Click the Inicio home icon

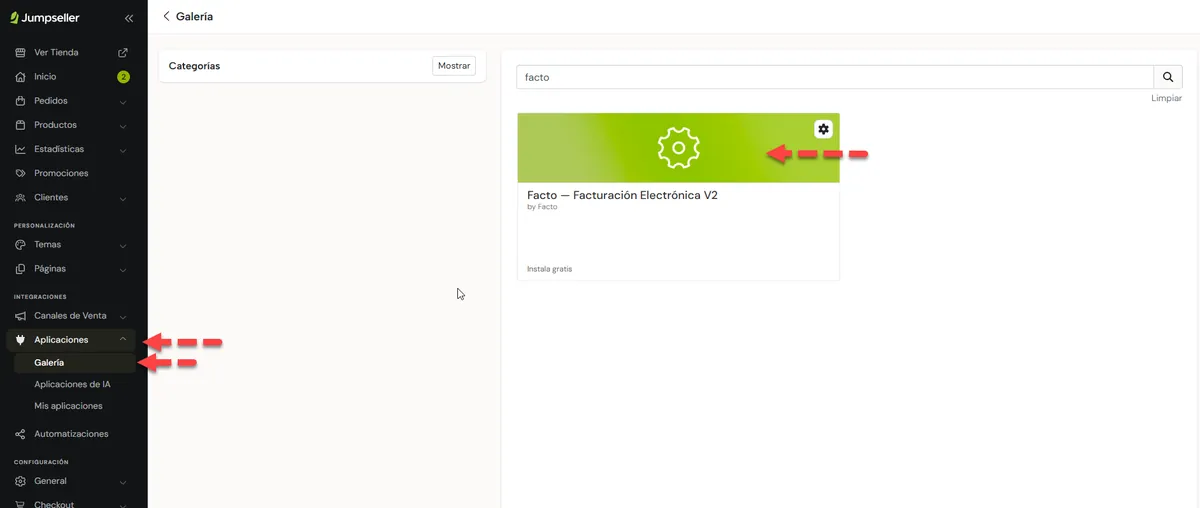(20, 77)
